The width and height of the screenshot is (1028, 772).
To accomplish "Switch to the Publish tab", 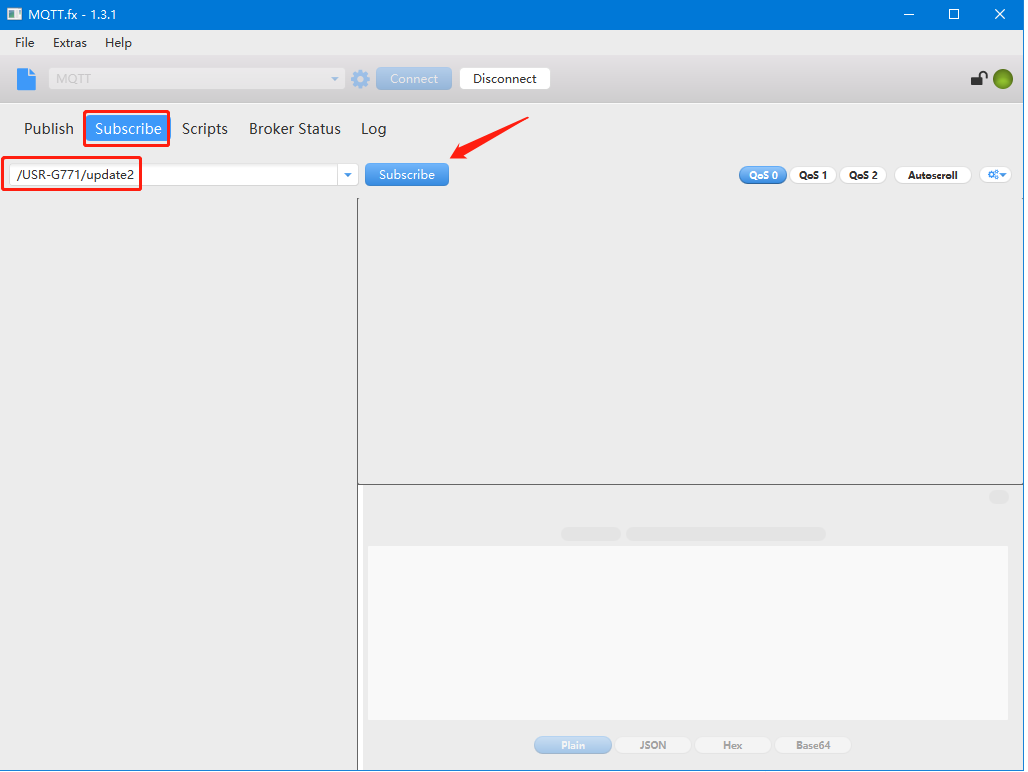I will pyautogui.click(x=49, y=128).
